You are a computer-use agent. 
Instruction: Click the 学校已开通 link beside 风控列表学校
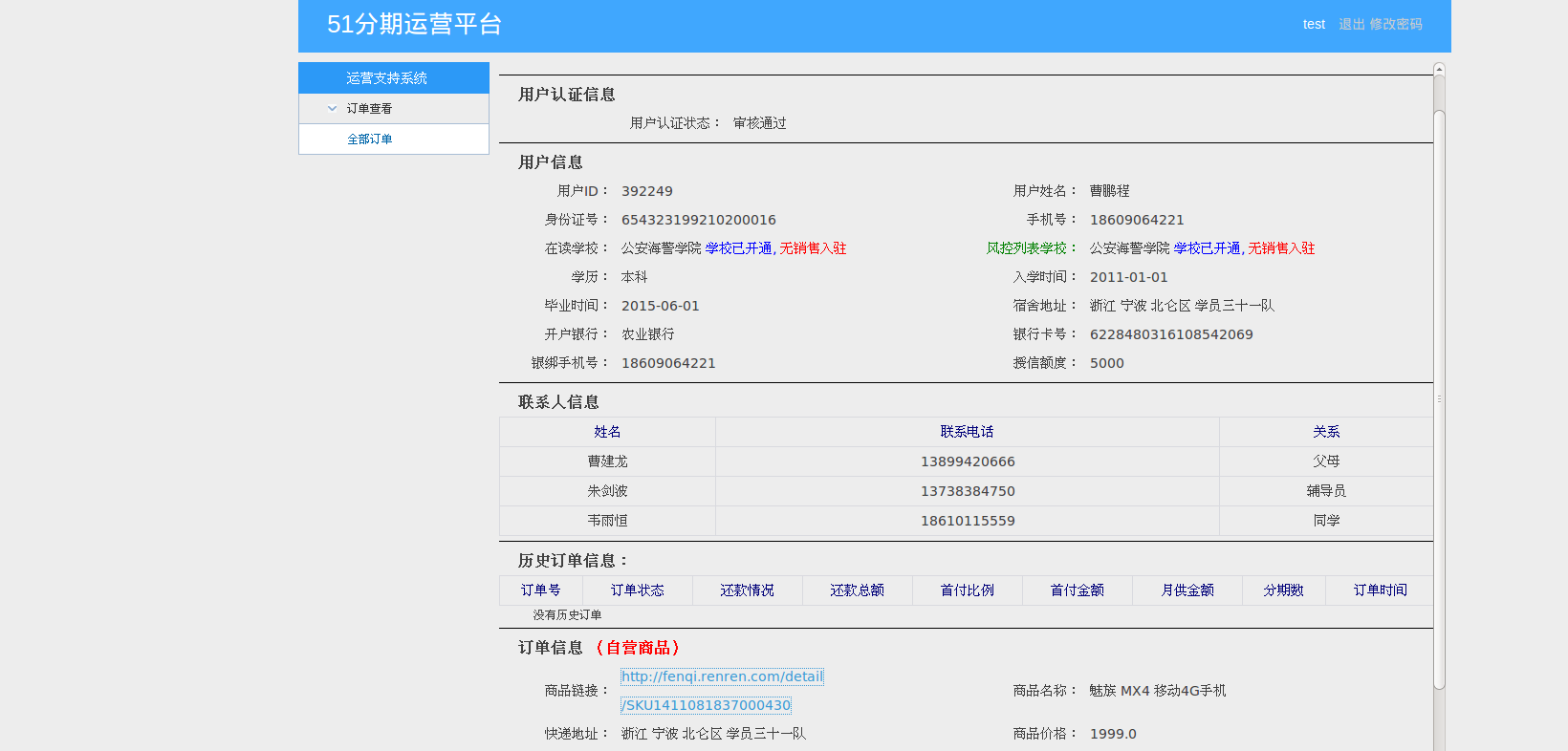pyautogui.click(x=1207, y=248)
